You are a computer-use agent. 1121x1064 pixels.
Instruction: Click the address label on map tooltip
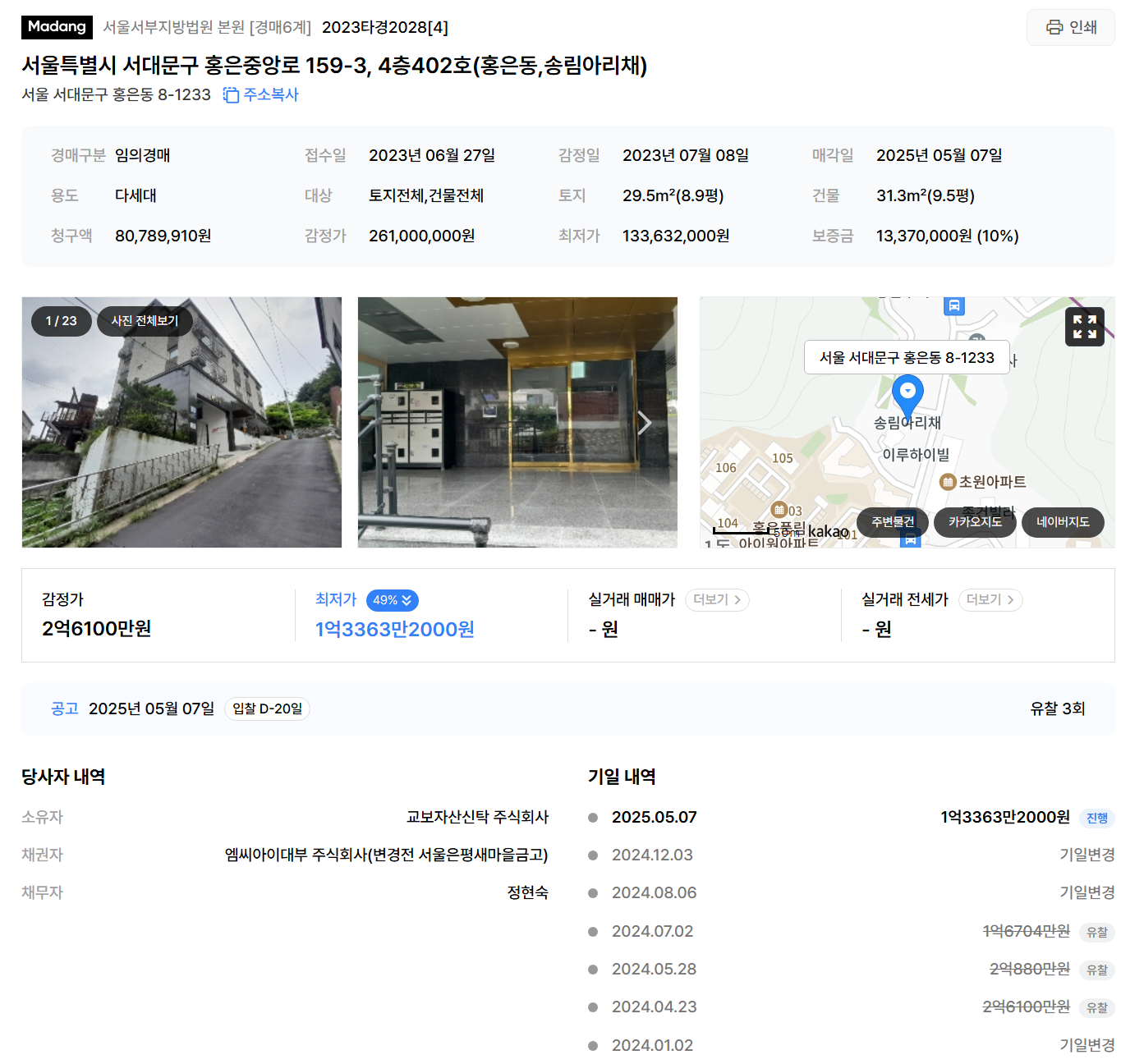pos(907,357)
